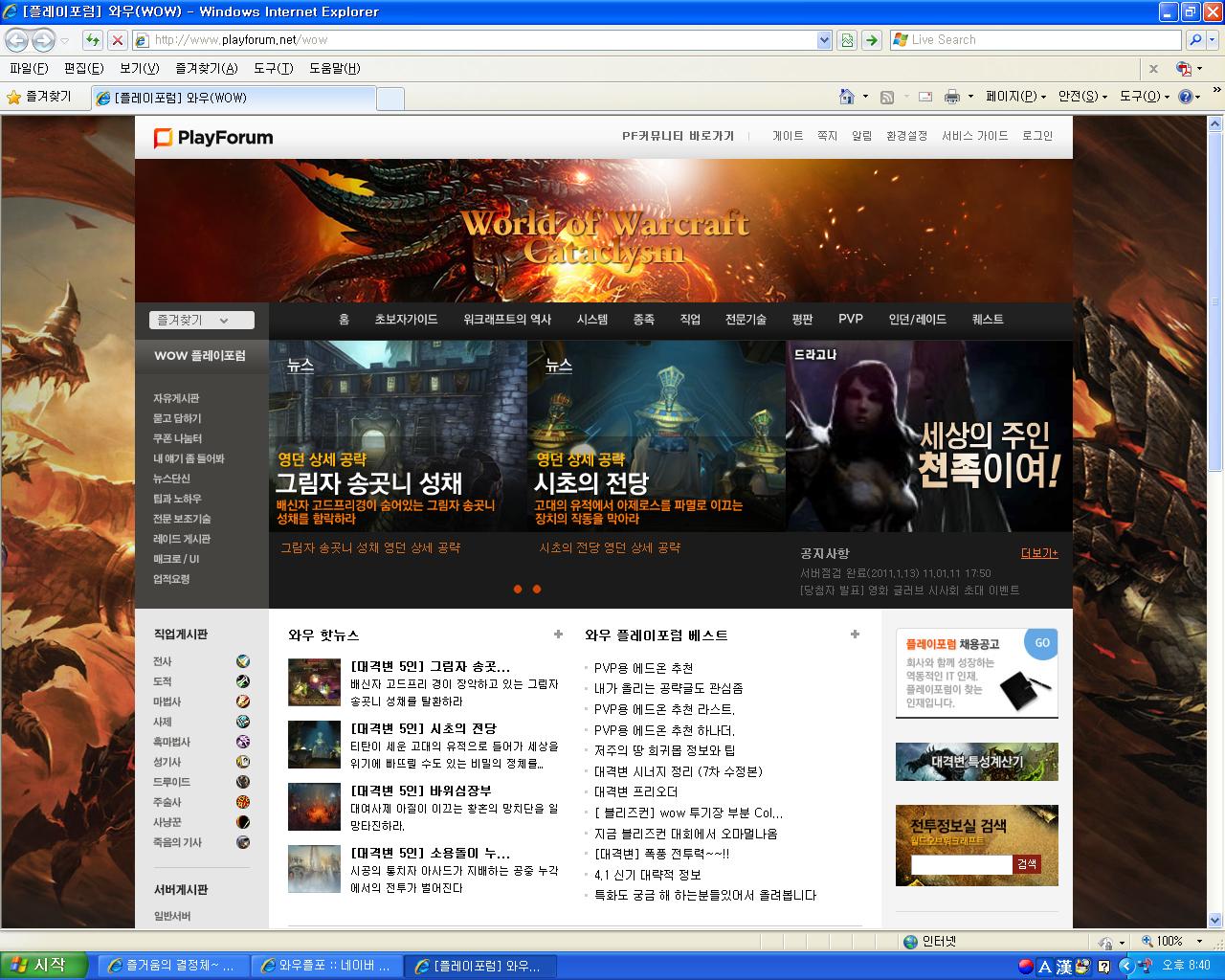Screen dimensions: 1225x980
Task: Click the RSS feeds icon in toolbar
Action: pos(887,97)
